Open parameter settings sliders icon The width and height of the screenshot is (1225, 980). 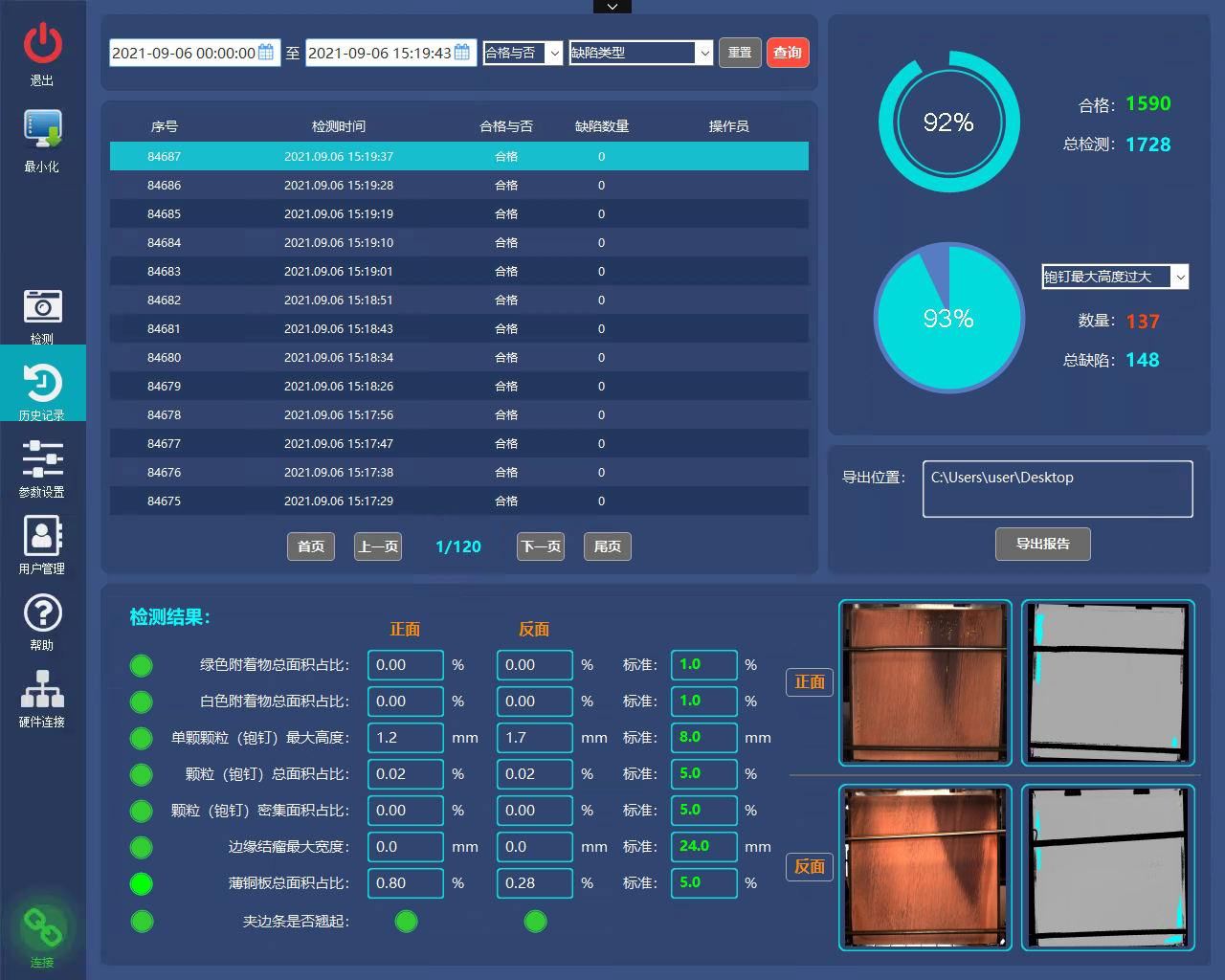[x=42, y=459]
